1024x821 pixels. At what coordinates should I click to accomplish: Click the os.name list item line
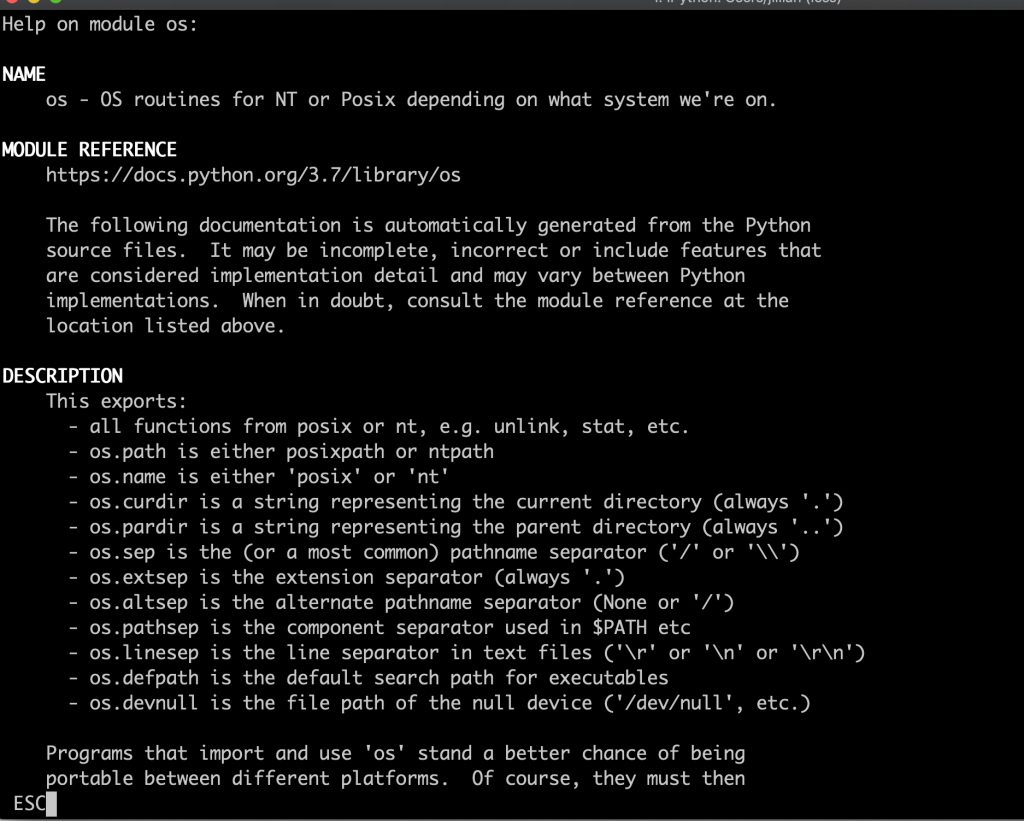click(x=260, y=476)
